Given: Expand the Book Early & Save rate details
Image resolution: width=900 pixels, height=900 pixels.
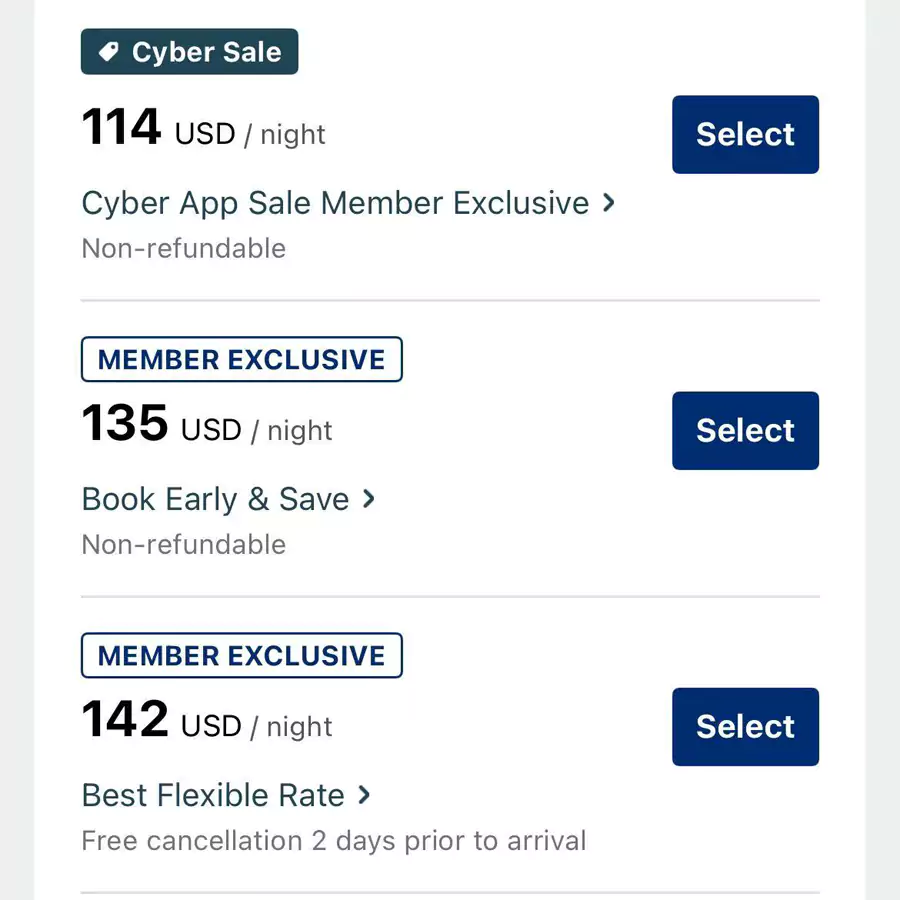Looking at the screenshot, I should [x=216, y=499].
